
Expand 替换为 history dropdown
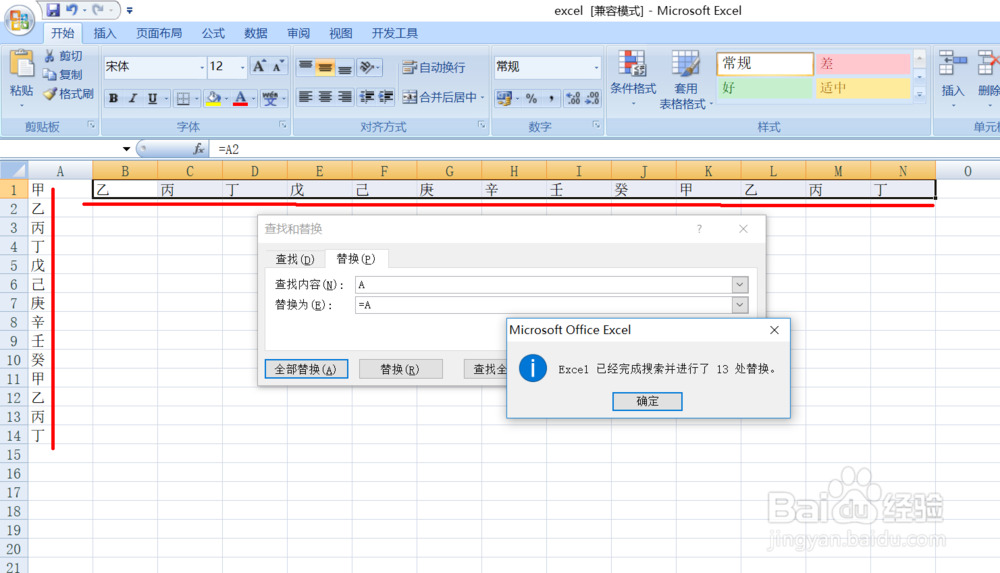coord(740,305)
